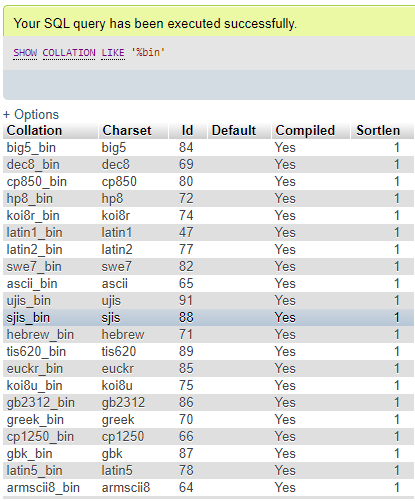Click the Id column header
This screenshot has height=501, width=415.
[x=187, y=130]
